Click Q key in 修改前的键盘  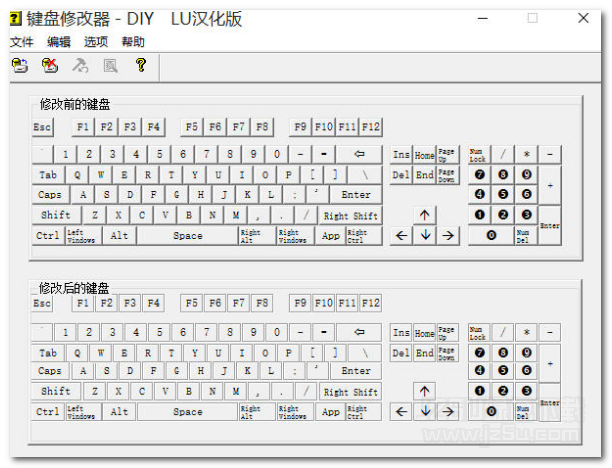77,175
